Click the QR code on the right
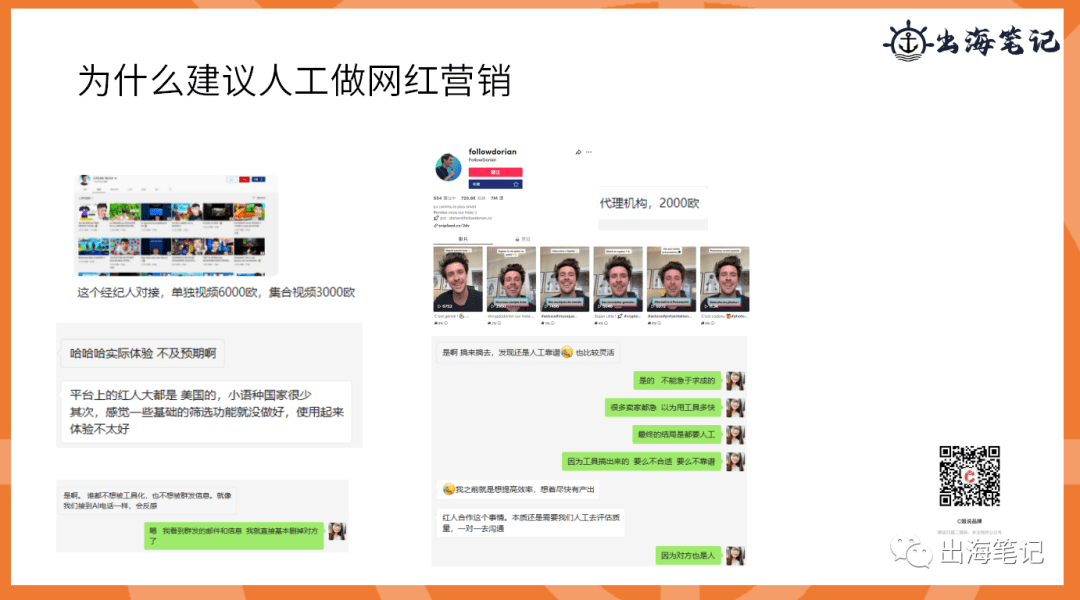The height and width of the screenshot is (600, 1080). click(969, 476)
